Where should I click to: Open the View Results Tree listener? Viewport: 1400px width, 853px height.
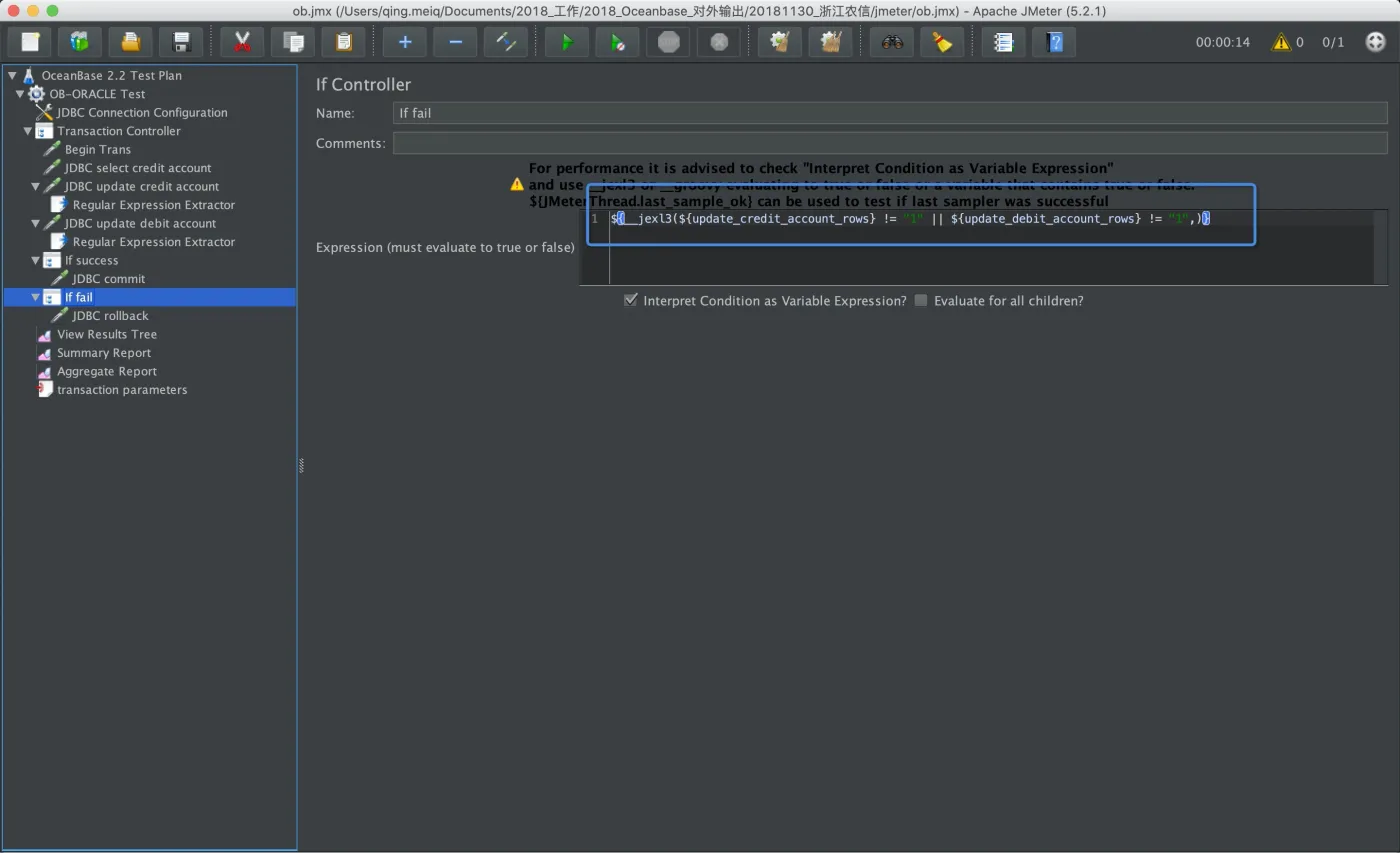point(107,334)
